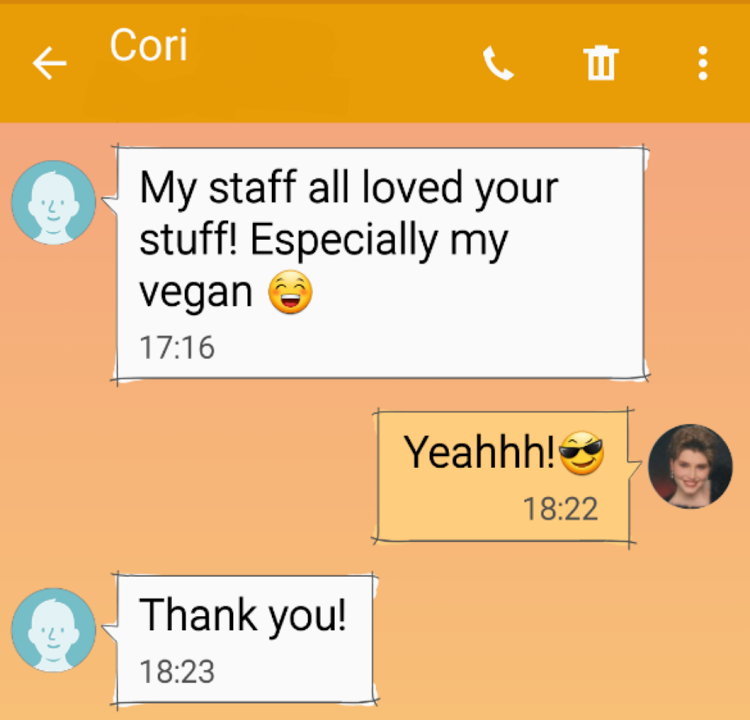The width and height of the screenshot is (750, 720).
Task: Open the three-dot overflow menu
Action: point(703,63)
